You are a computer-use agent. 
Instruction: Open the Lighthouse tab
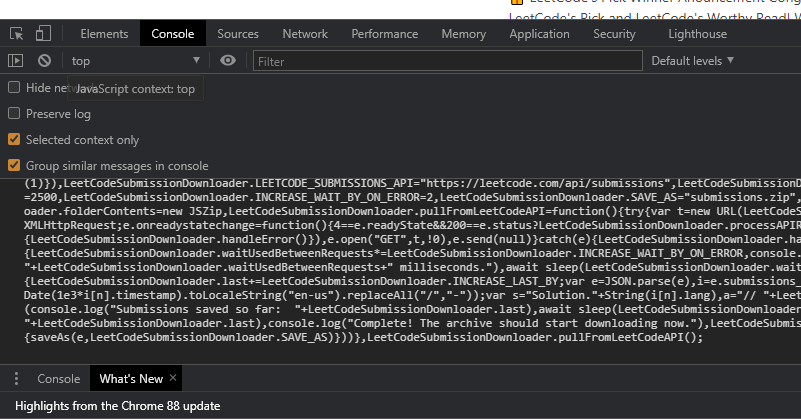coord(697,34)
